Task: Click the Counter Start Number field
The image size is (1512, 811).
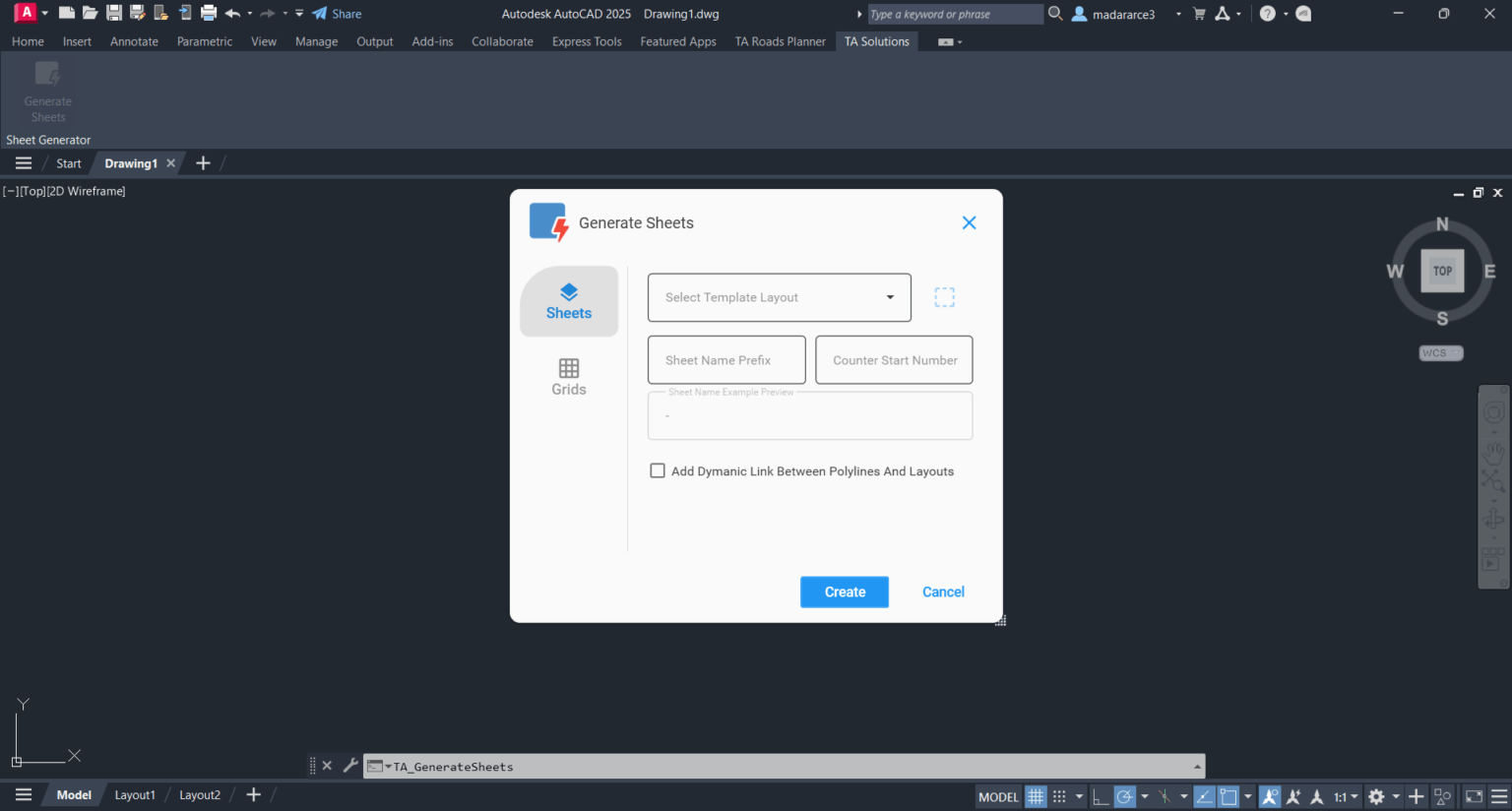Action: click(894, 360)
